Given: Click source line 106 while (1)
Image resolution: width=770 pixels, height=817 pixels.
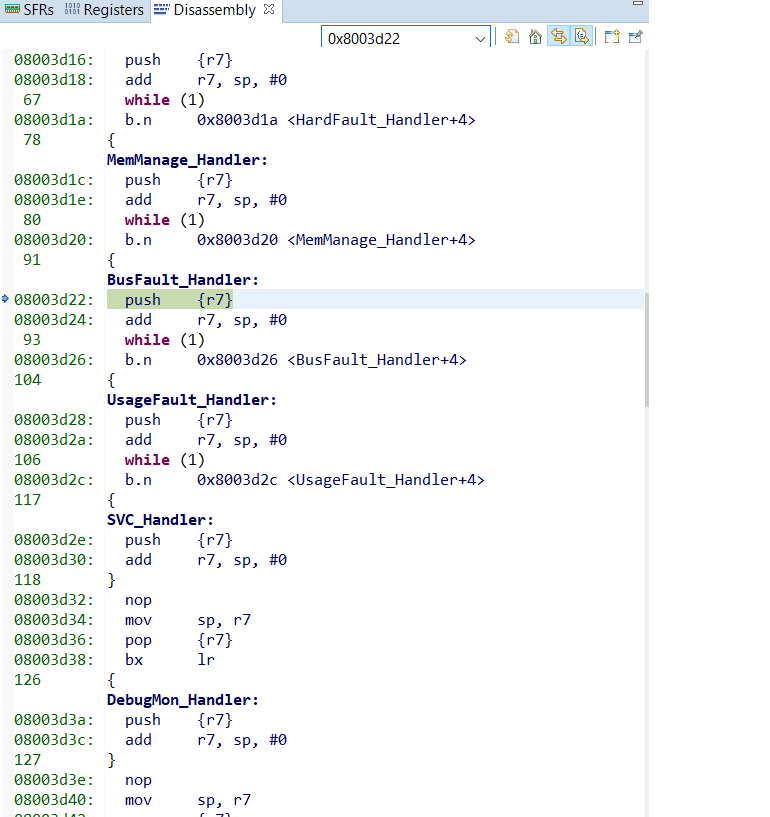Looking at the screenshot, I should click(165, 460).
